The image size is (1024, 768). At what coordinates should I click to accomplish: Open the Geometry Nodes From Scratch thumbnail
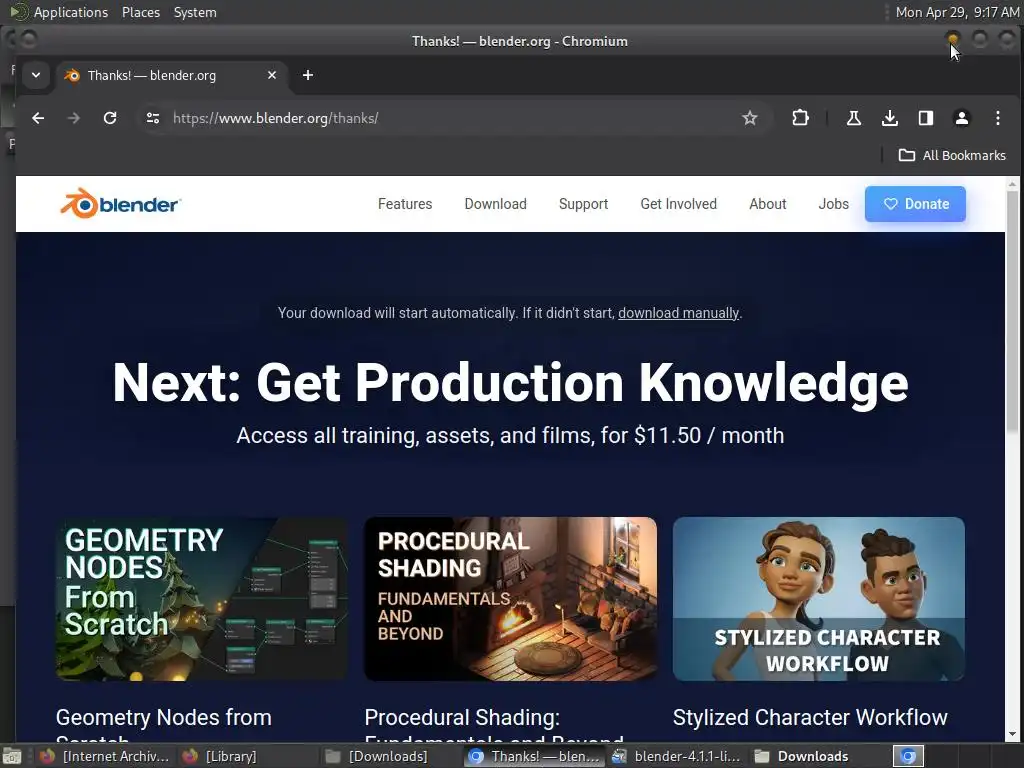coord(202,599)
